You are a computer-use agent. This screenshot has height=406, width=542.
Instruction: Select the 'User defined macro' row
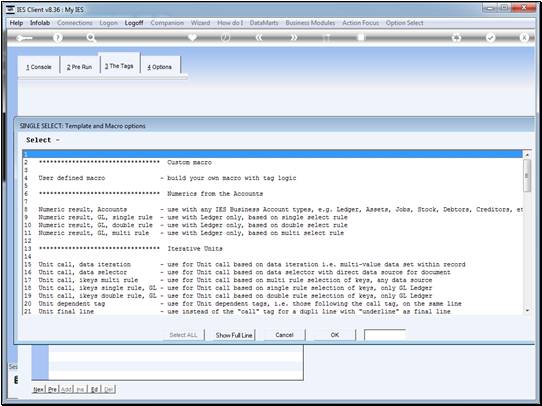[x=273, y=178]
